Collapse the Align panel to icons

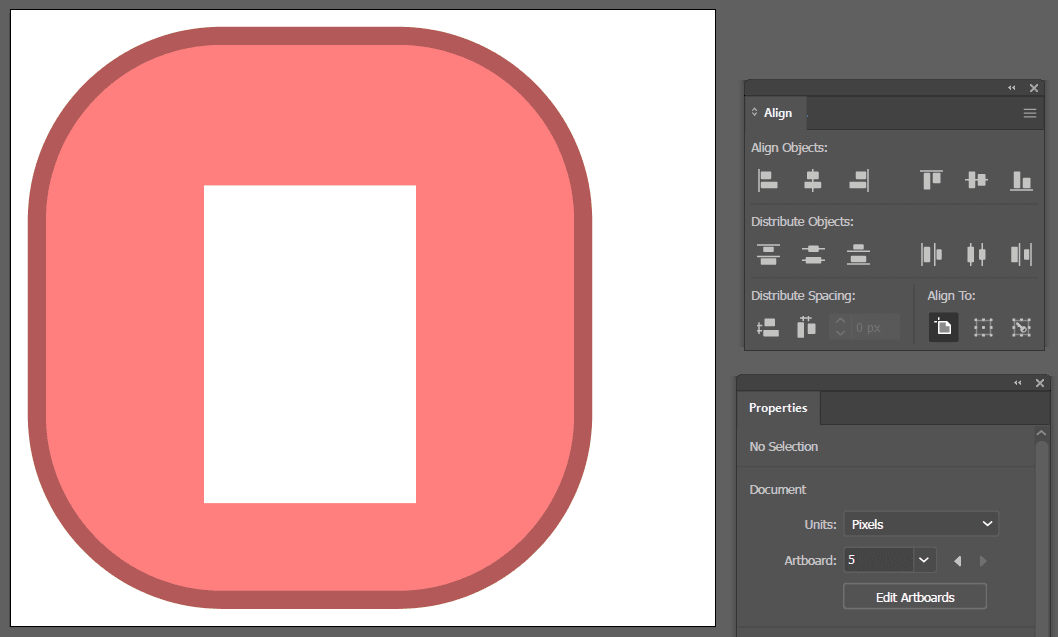(1011, 88)
